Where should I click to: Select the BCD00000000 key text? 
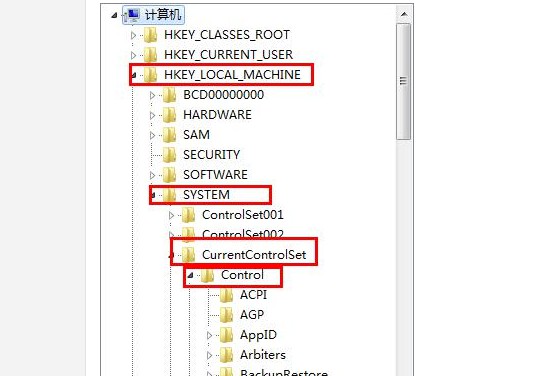pos(224,95)
